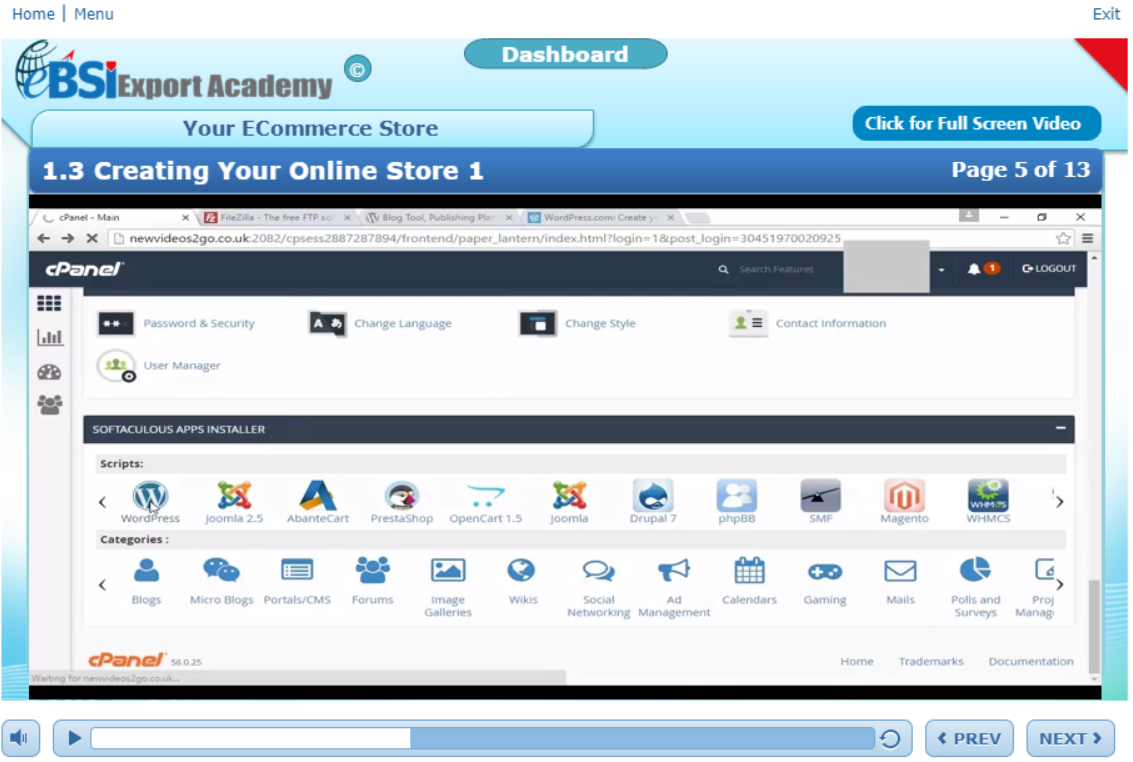Select the Calendars category

tap(749, 581)
